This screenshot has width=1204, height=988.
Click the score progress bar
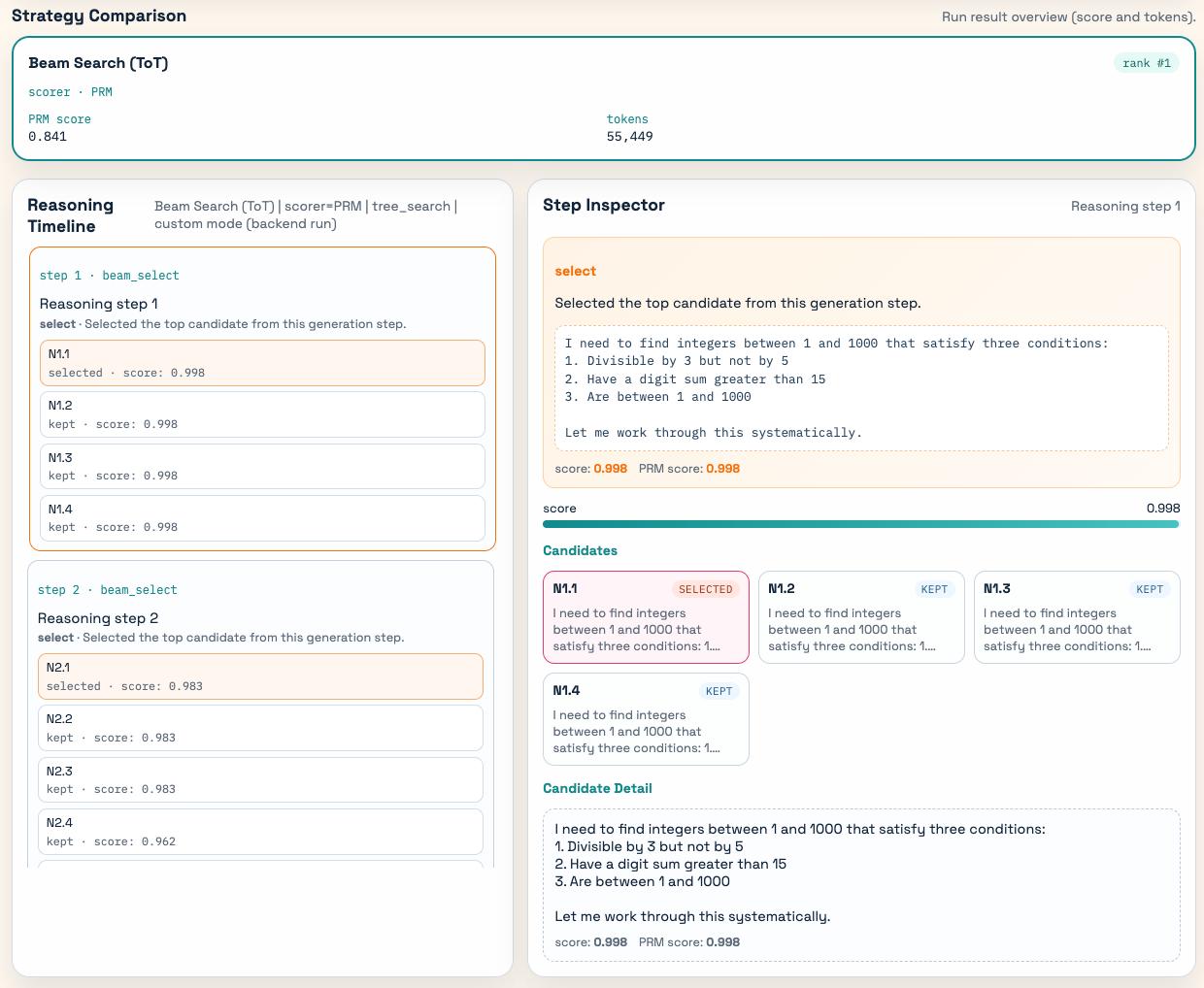click(861, 524)
